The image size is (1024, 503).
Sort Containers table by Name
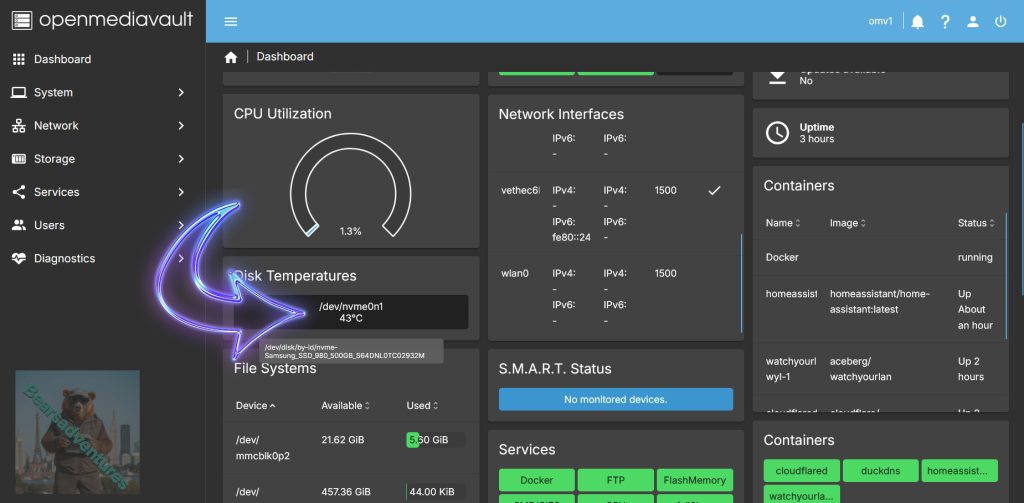click(780, 223)
